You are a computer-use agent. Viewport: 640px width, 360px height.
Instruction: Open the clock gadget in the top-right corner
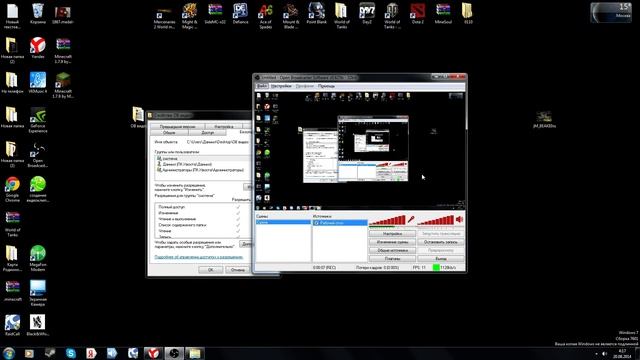[x=611, y=12]
